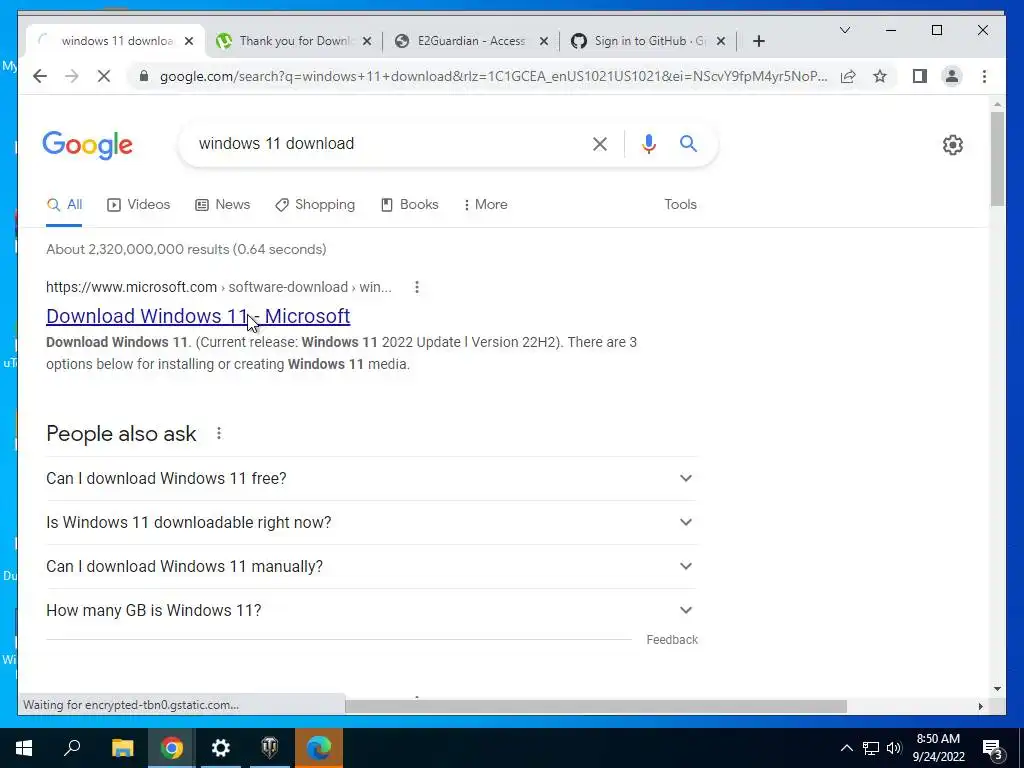Open the network tray icon

[871, 748]
